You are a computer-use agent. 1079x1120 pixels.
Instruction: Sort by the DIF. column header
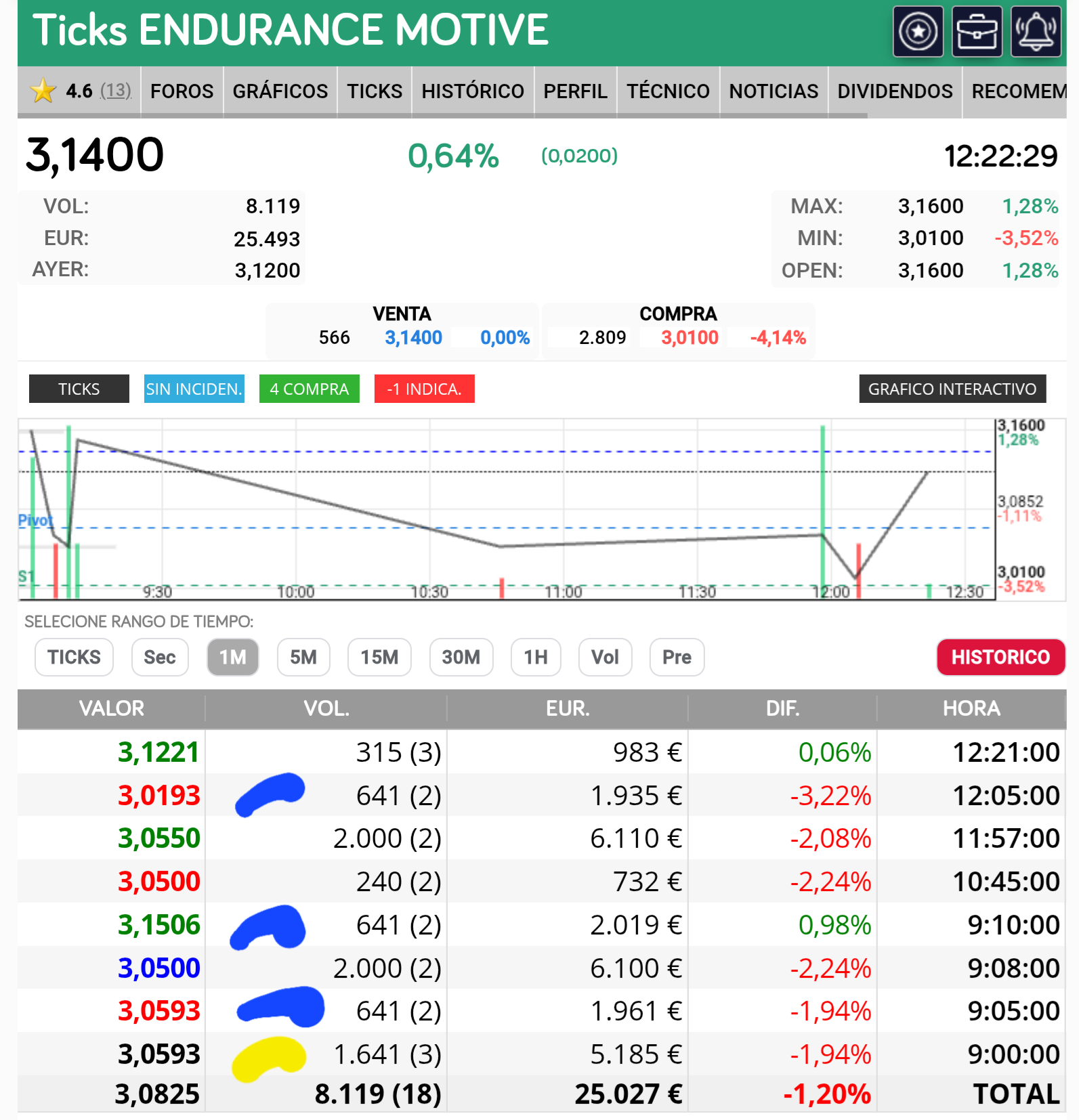pyautogui.click(x=782, y=708)
